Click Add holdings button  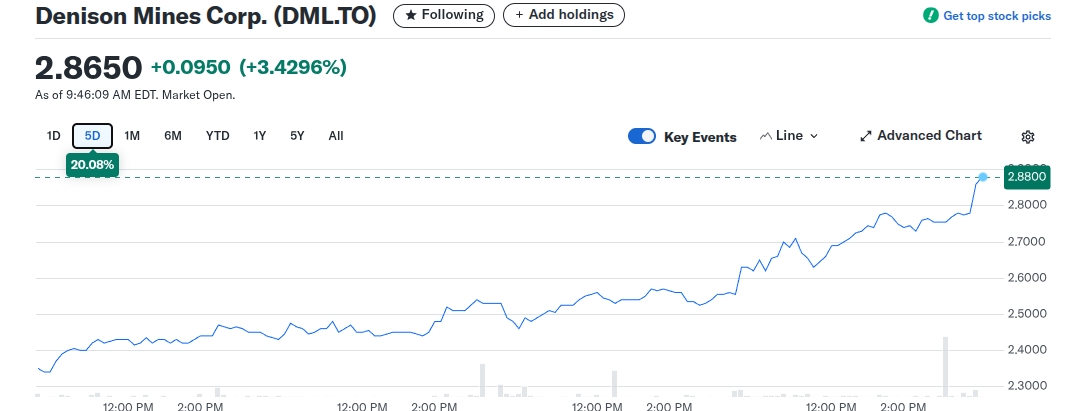tap(564, 15)
